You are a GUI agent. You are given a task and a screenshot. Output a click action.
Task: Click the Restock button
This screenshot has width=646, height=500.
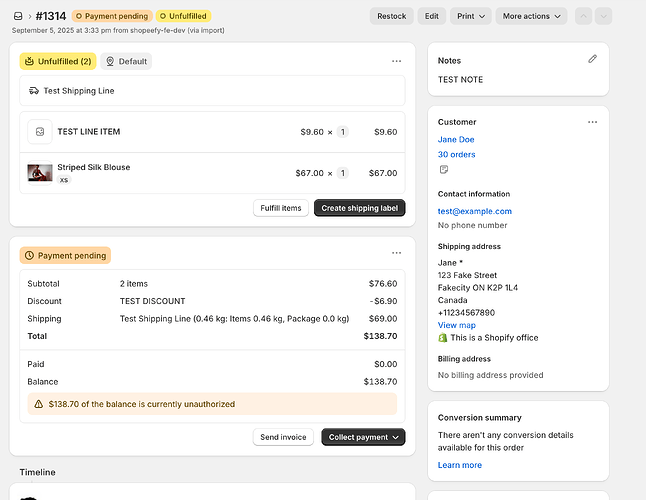tap(391, 16)
